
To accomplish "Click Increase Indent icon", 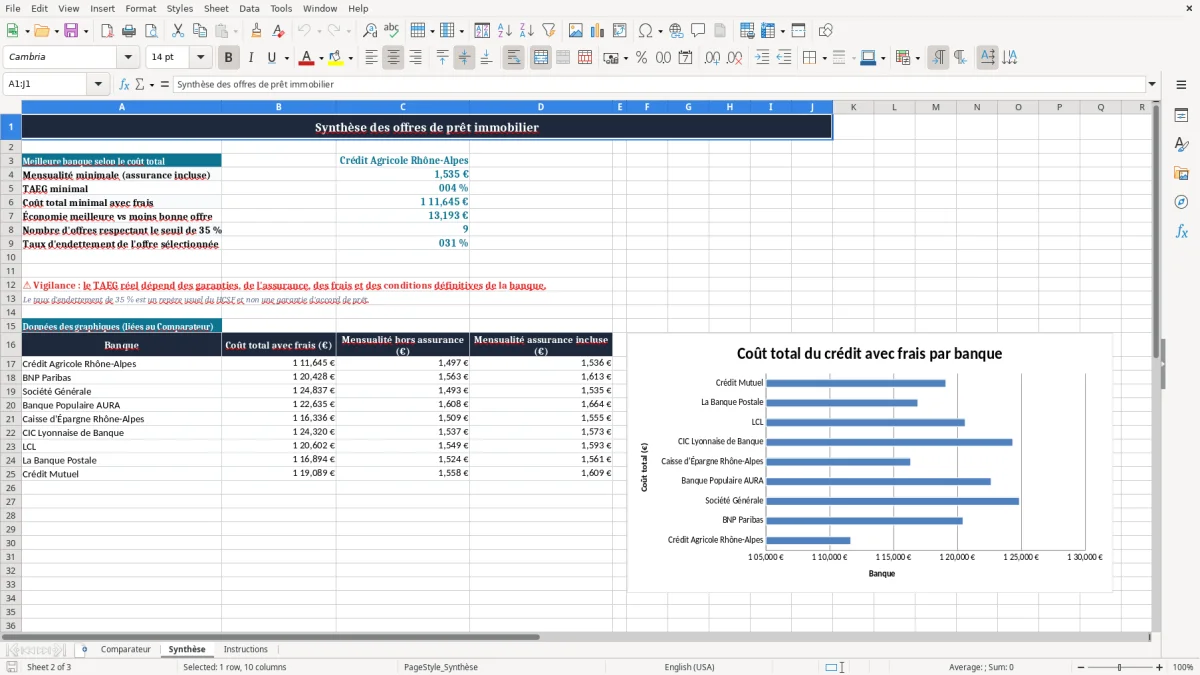I will [x=762, y=58].
